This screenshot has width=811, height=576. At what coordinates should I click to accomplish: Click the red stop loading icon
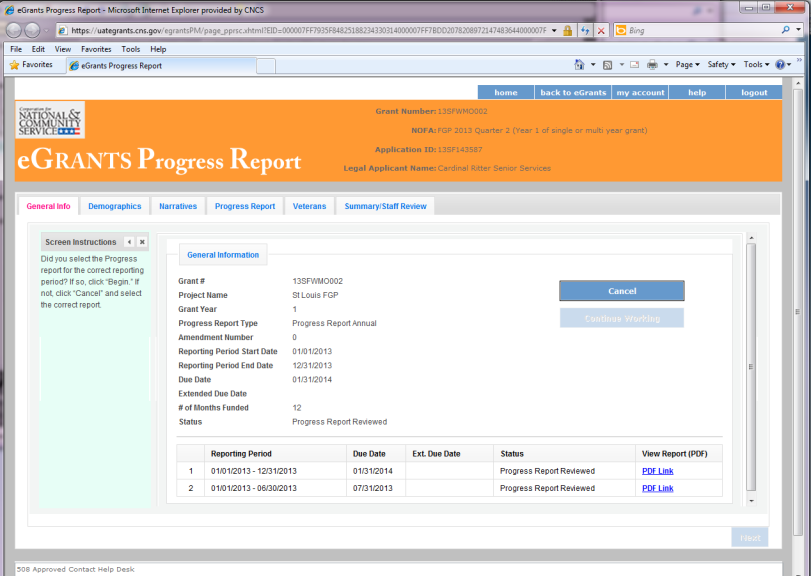[x=601, y=31]
